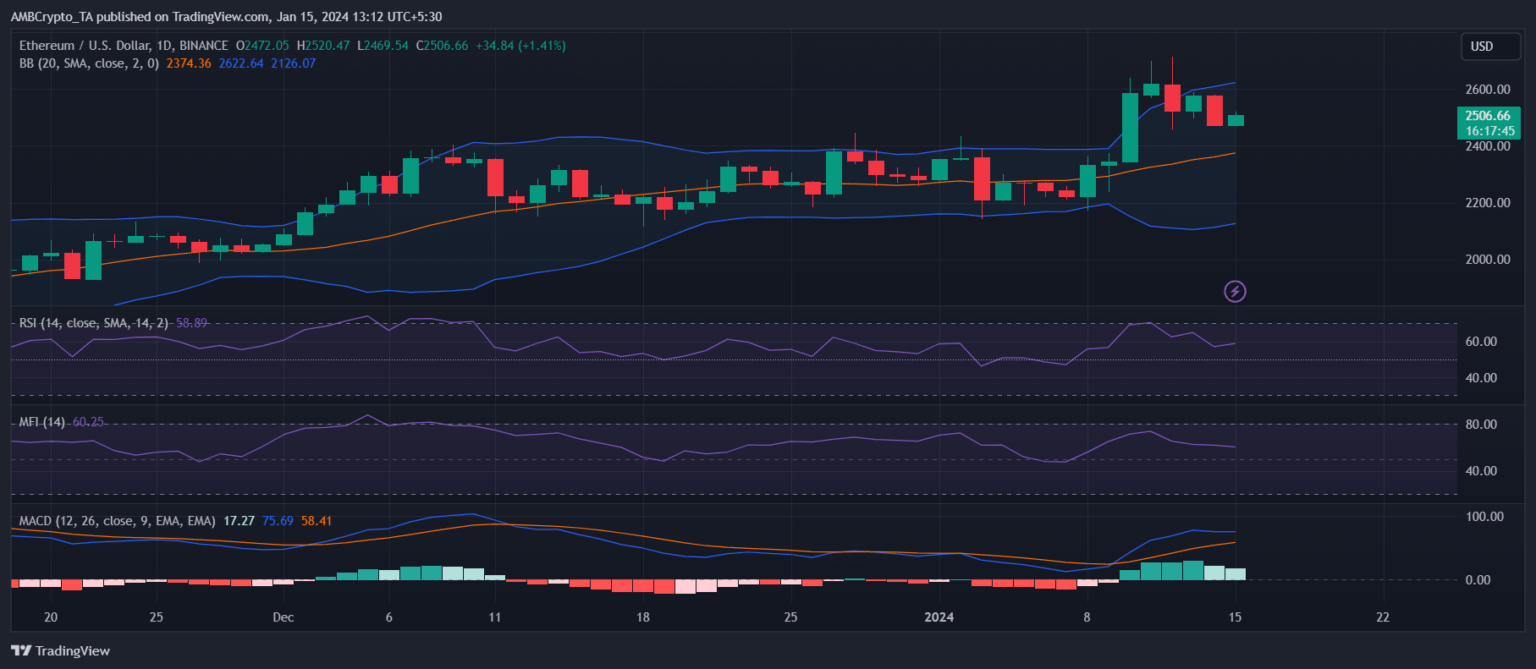Click the TradingView logo icon
The image size is (1536, 669).
click(x=21, y=651)
